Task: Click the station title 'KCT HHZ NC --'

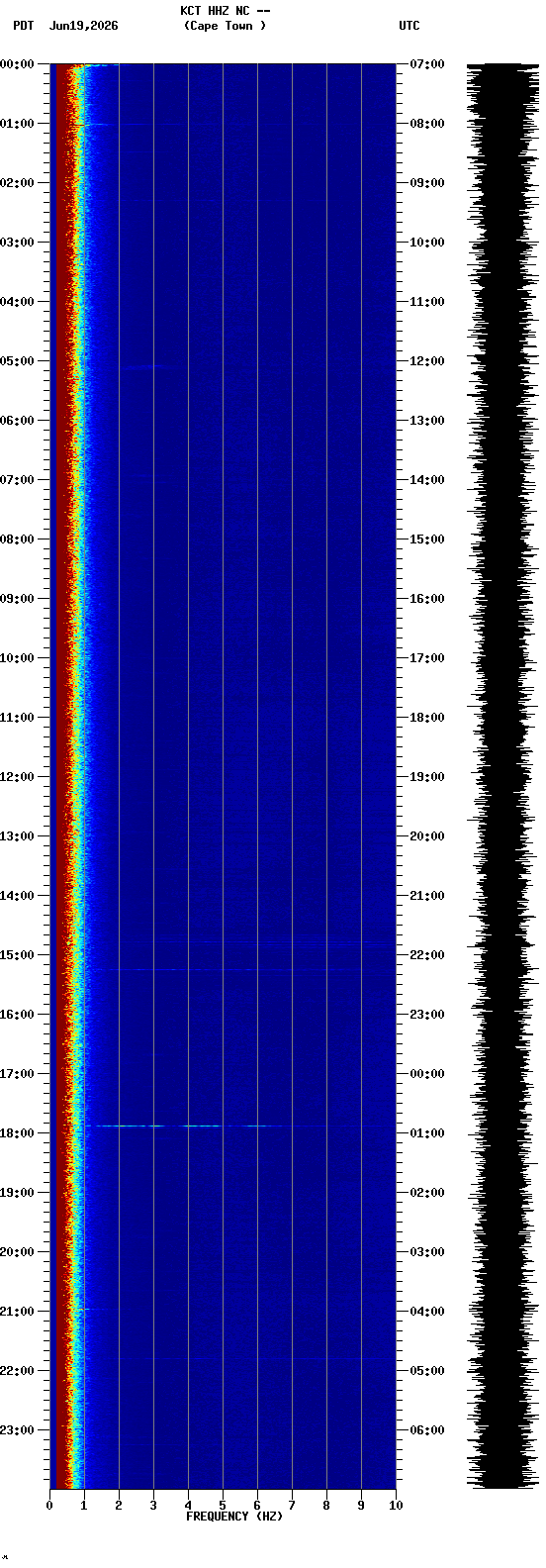Action: click(x=226, y=11)
